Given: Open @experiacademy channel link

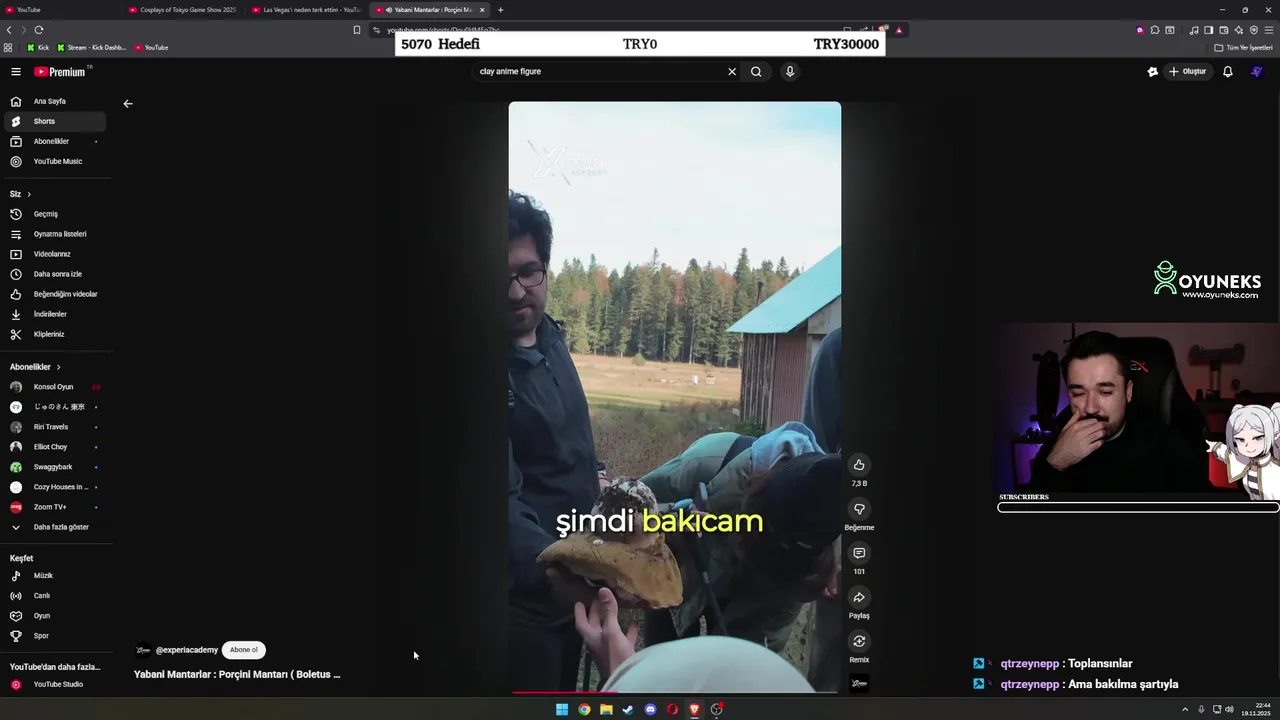Looking at the screenshot, I should click(x=186, y=650).
